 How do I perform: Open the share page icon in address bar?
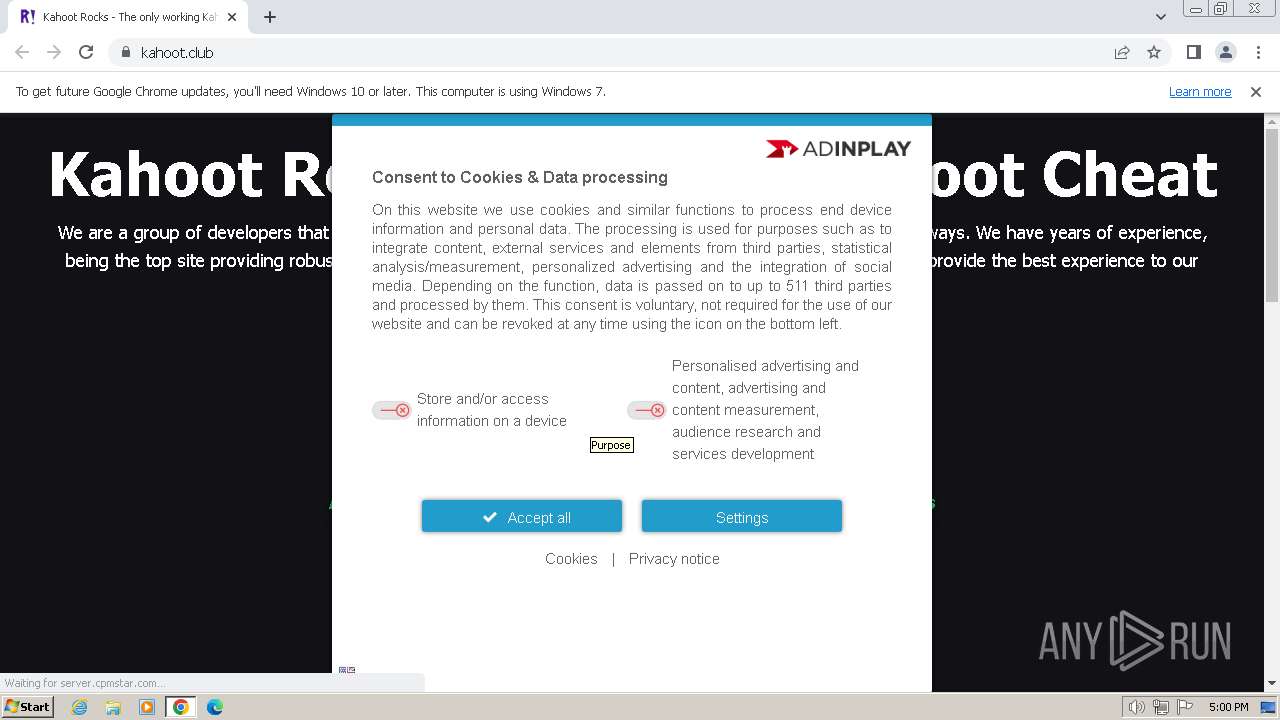pos(1122,52)
